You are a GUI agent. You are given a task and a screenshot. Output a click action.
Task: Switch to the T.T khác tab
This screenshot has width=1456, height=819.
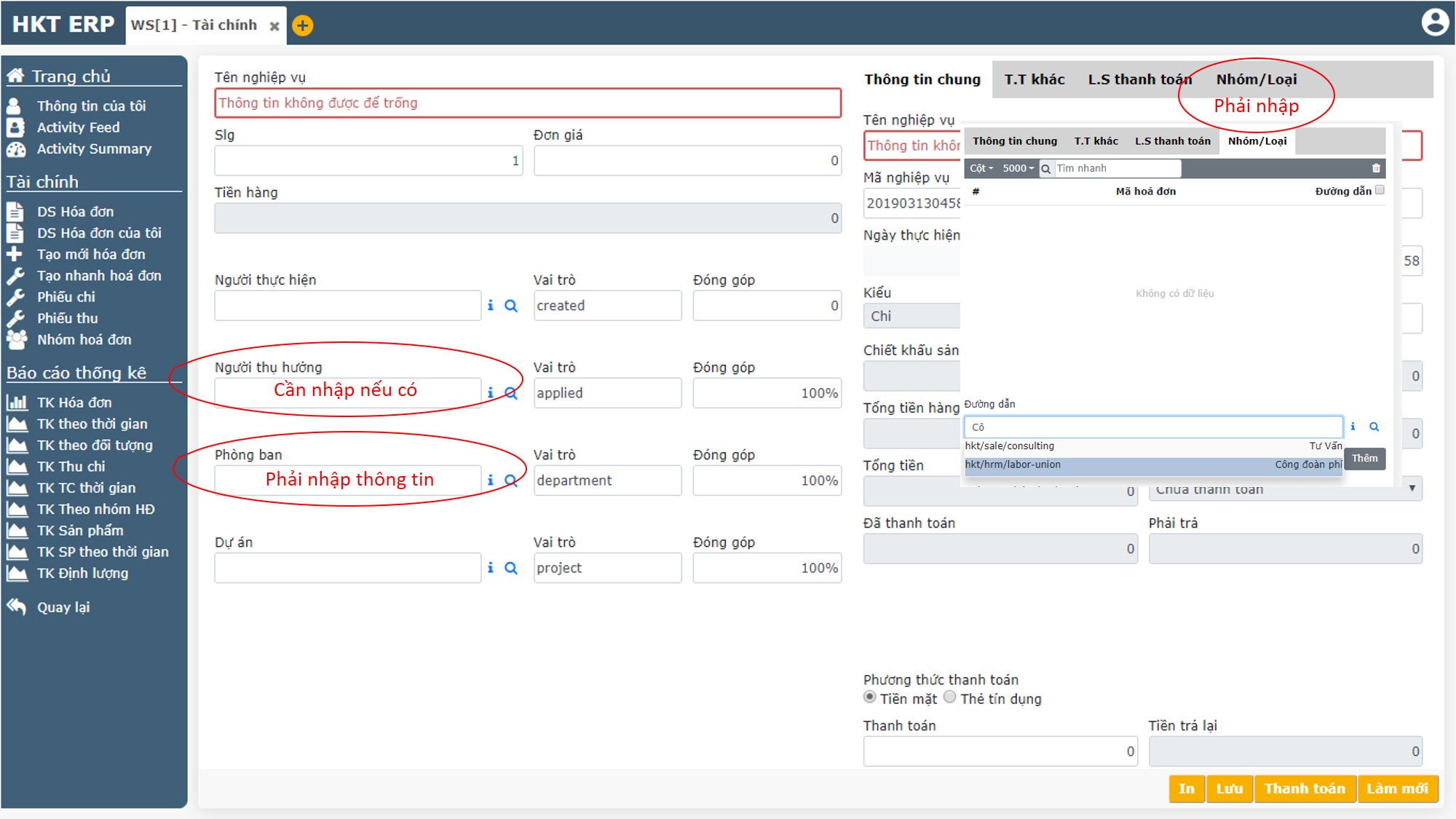[x=1034, y=79]
